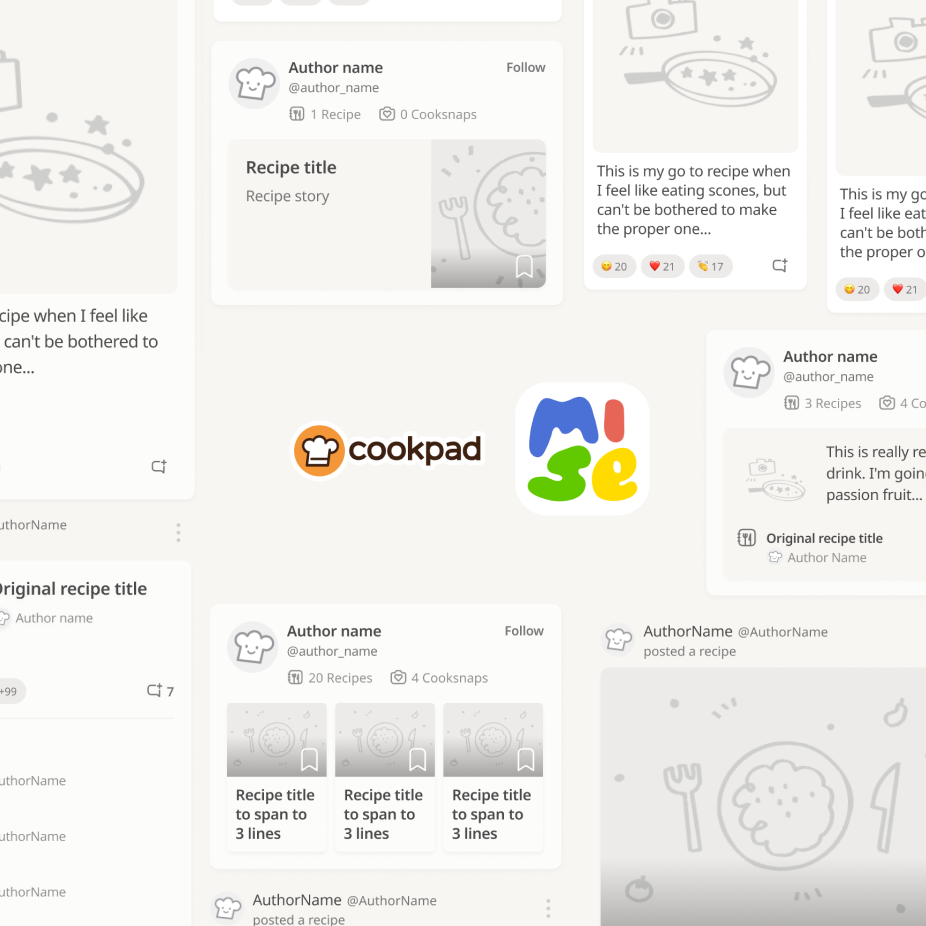The image size is (926, 926).
Task: Toggle bookmark on third 3-lines recipe thumbnail
Action: pyautogui.click(x=526, y=759)
